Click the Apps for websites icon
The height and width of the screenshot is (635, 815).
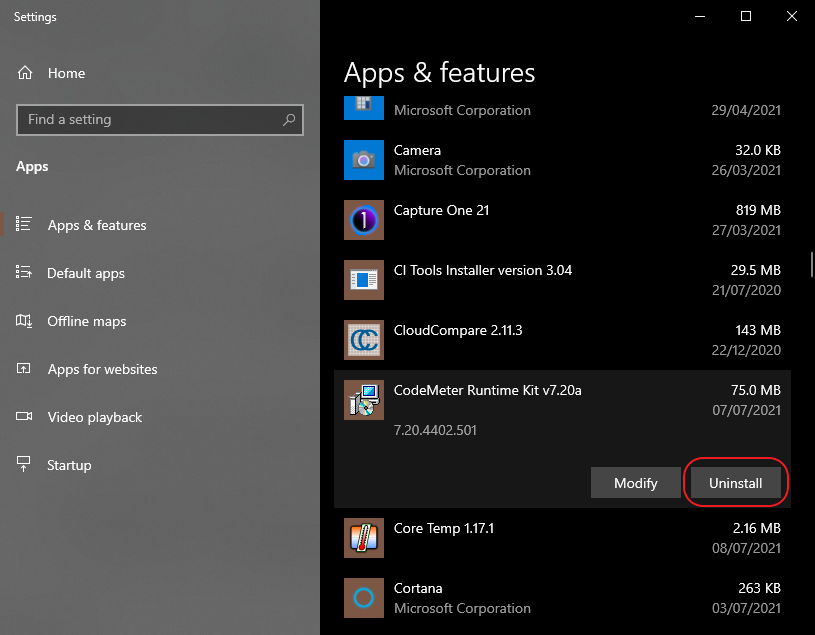click(23, 368)
